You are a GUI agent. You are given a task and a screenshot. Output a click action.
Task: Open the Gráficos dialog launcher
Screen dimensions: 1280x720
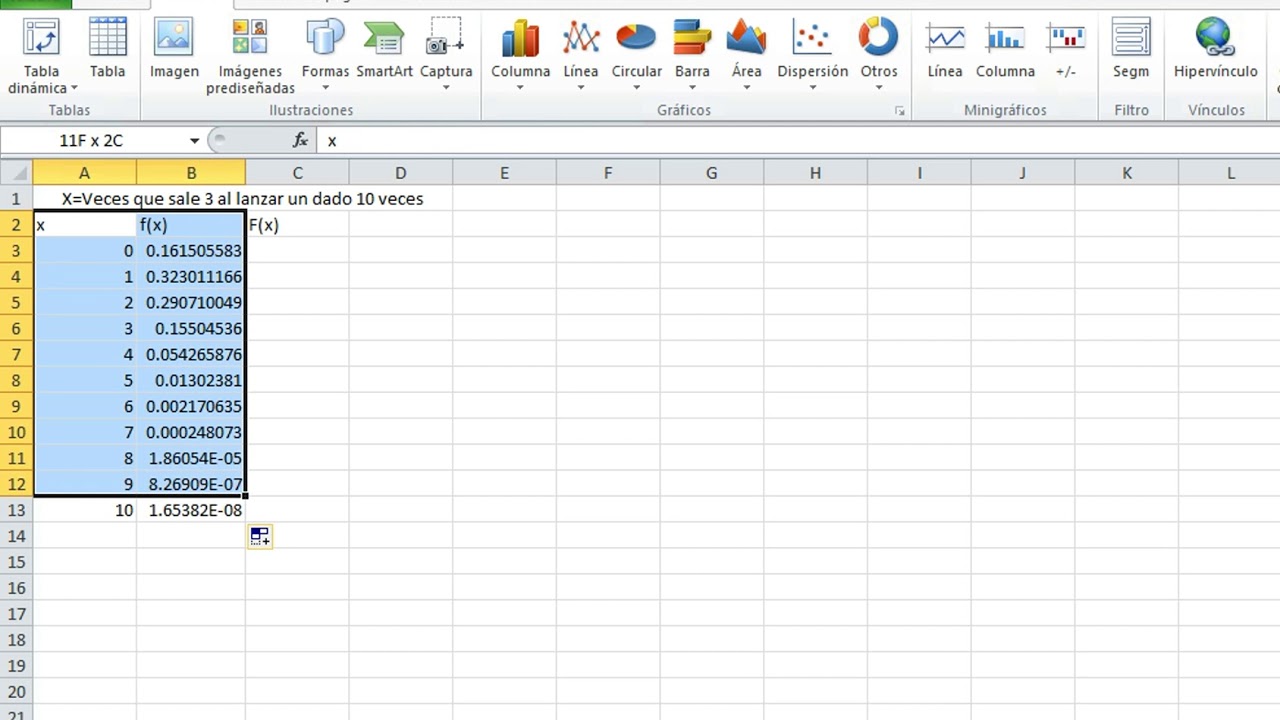point(899,111)
